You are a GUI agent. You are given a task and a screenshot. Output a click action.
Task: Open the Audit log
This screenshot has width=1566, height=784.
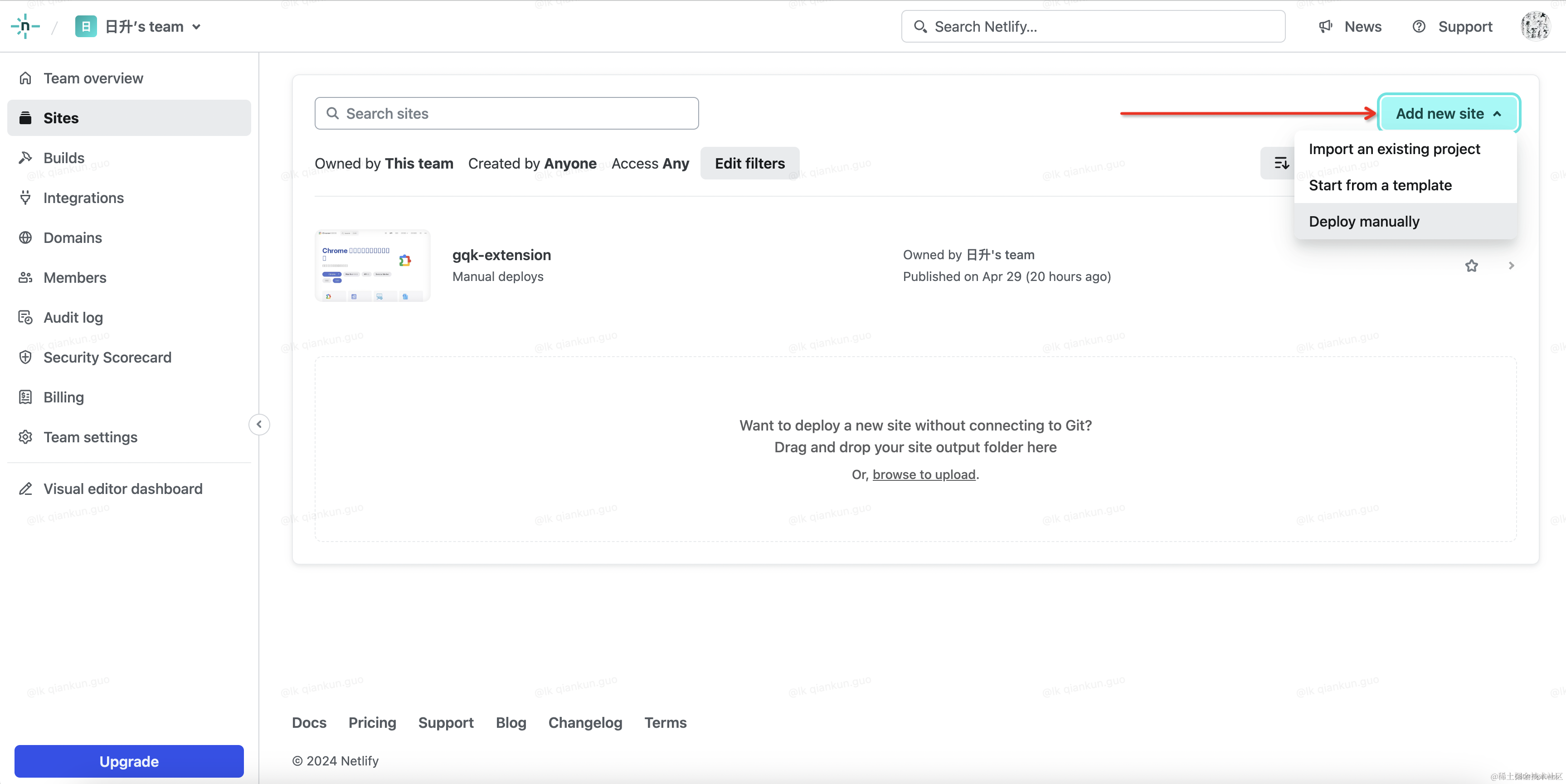tap(73, 317)
